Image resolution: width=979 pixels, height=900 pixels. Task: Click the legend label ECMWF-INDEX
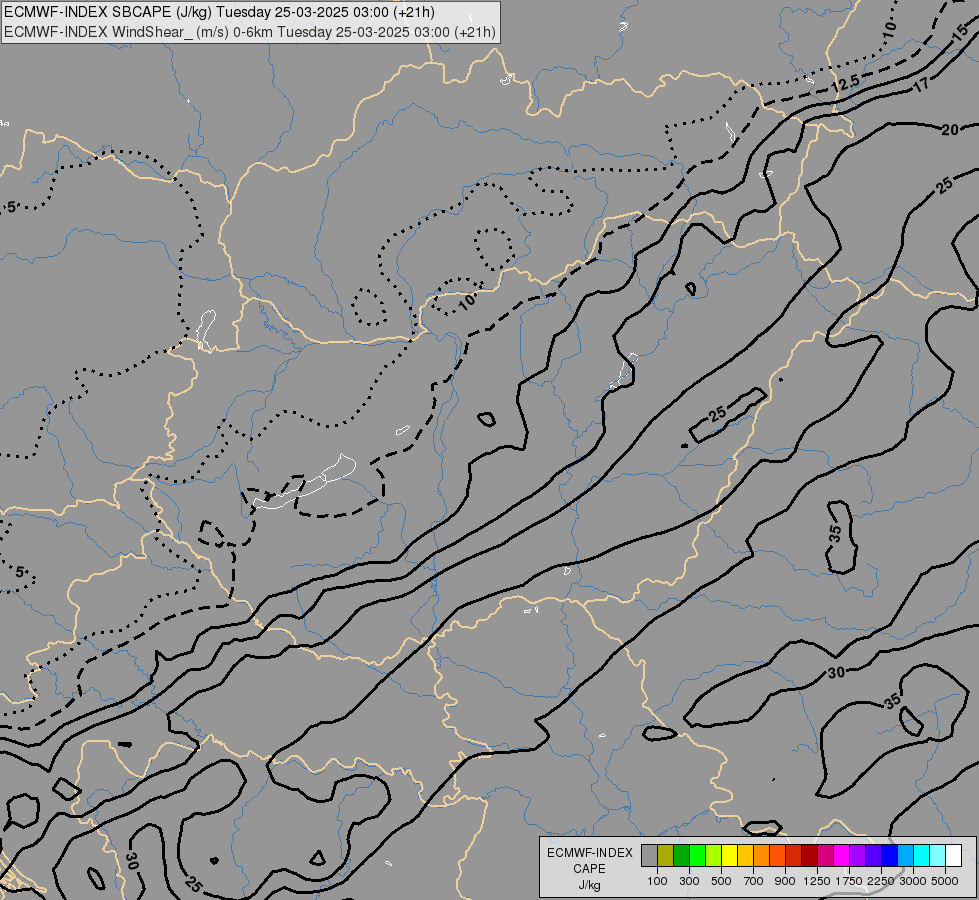click(x=589, y=853)
